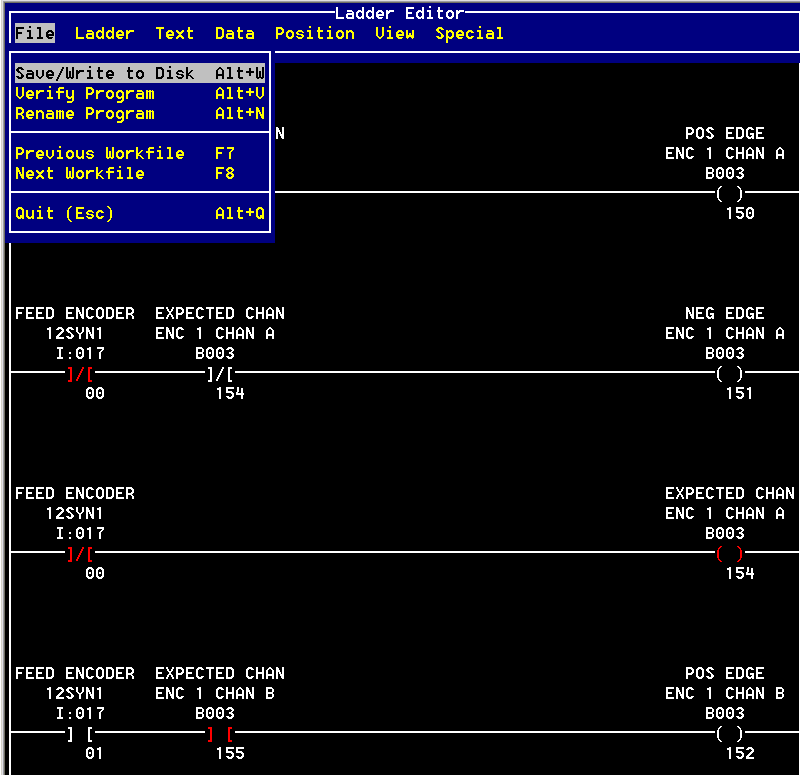Viewport: 800px width, 775px height.
Task: Open the Text menu
Action: (175, 33)
